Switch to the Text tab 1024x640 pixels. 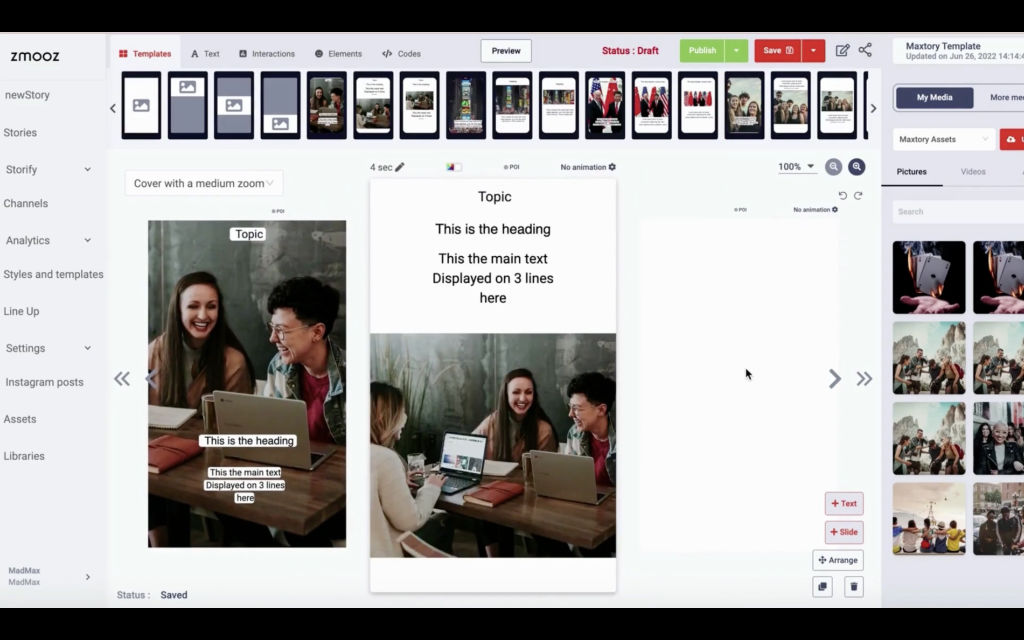(205, 54)
